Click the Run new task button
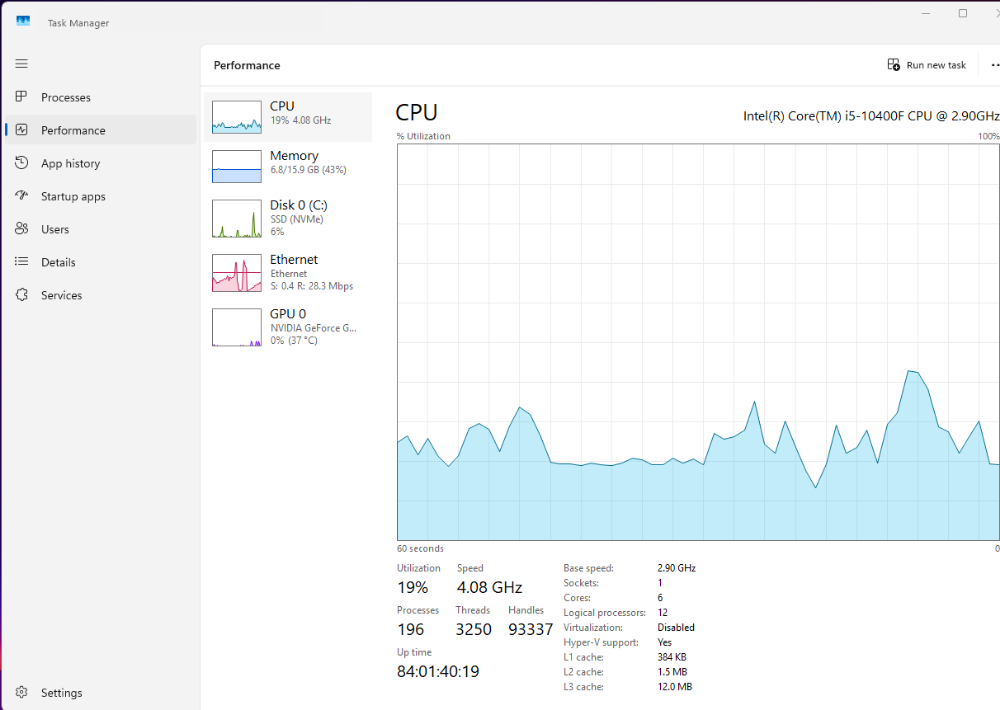The width and height of the screenshot is (1000, 710). 926,65
